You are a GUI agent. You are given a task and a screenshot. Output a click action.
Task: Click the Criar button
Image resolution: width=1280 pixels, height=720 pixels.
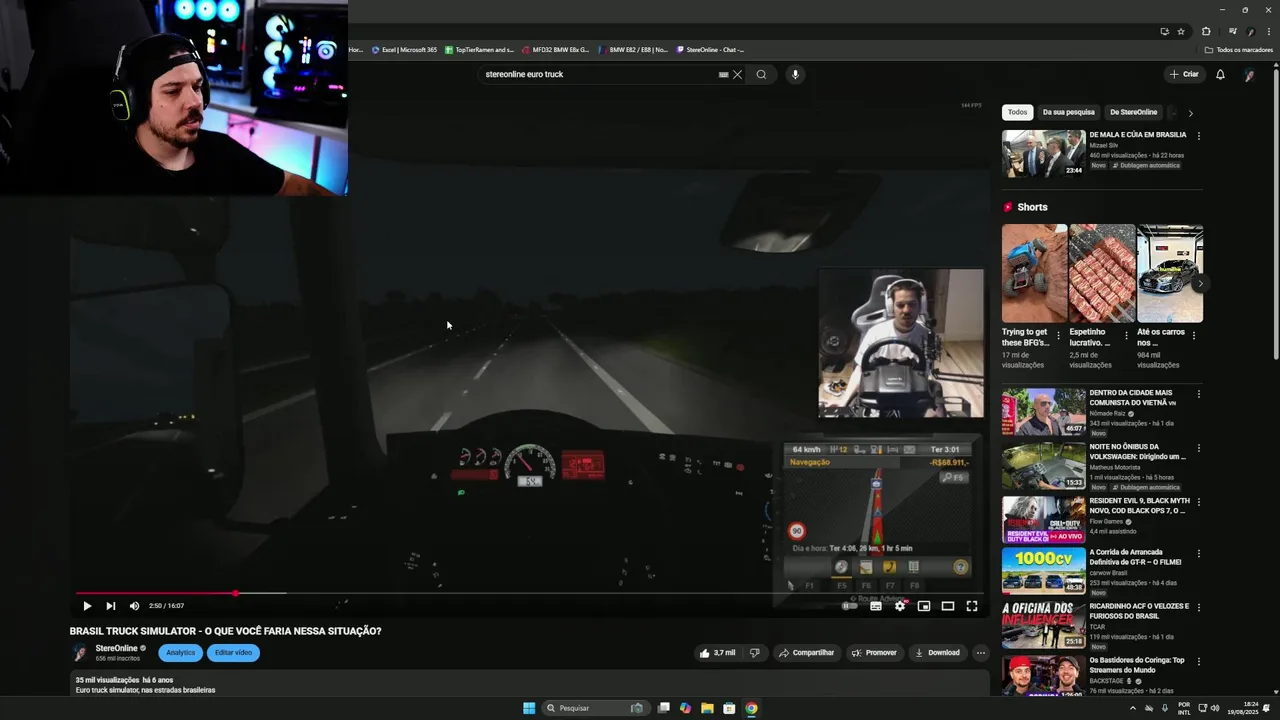1184,74
